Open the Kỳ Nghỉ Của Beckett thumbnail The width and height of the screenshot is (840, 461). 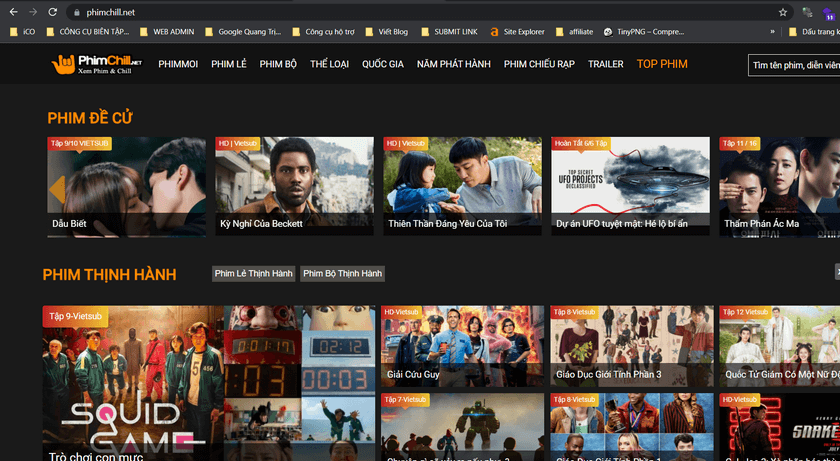(294, 186)
